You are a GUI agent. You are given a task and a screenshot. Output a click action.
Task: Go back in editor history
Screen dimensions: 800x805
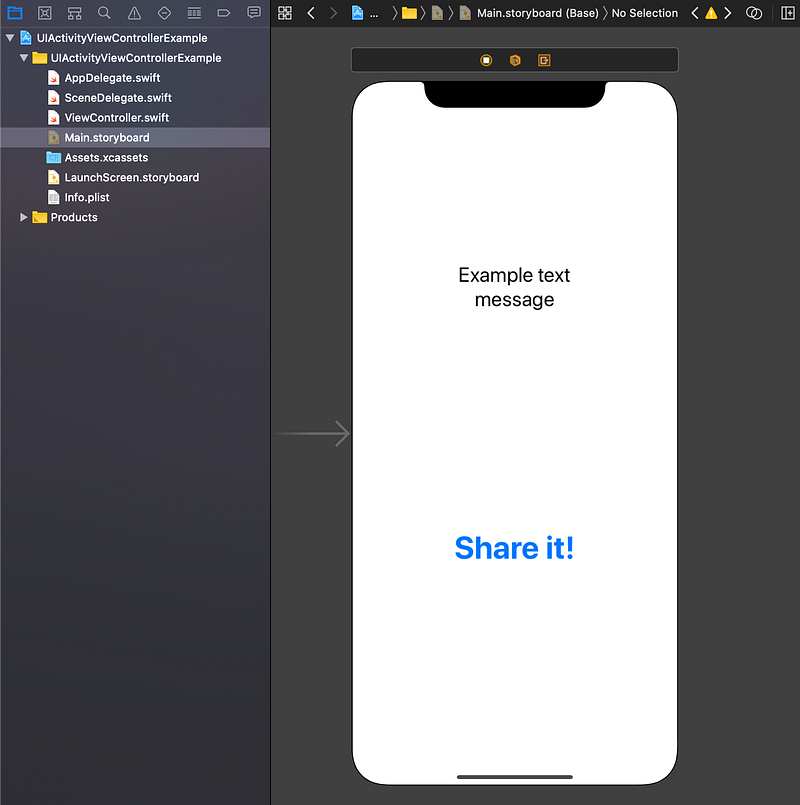pos(311,13)
